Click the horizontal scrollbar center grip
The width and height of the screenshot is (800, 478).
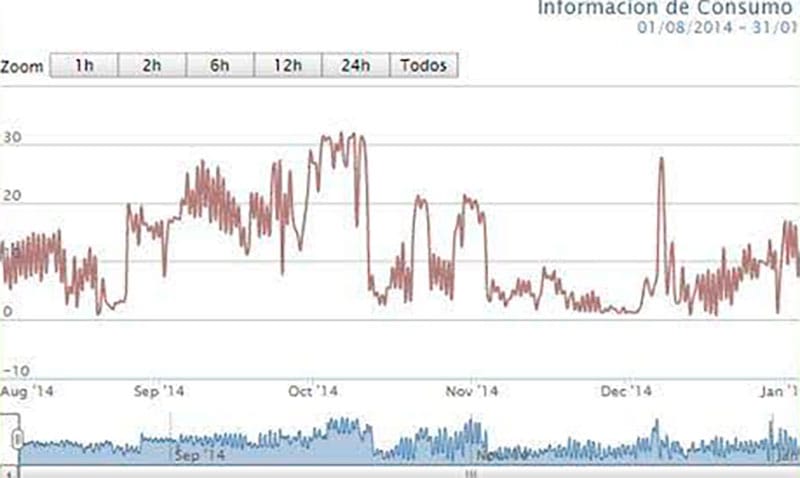pos(465,472)
